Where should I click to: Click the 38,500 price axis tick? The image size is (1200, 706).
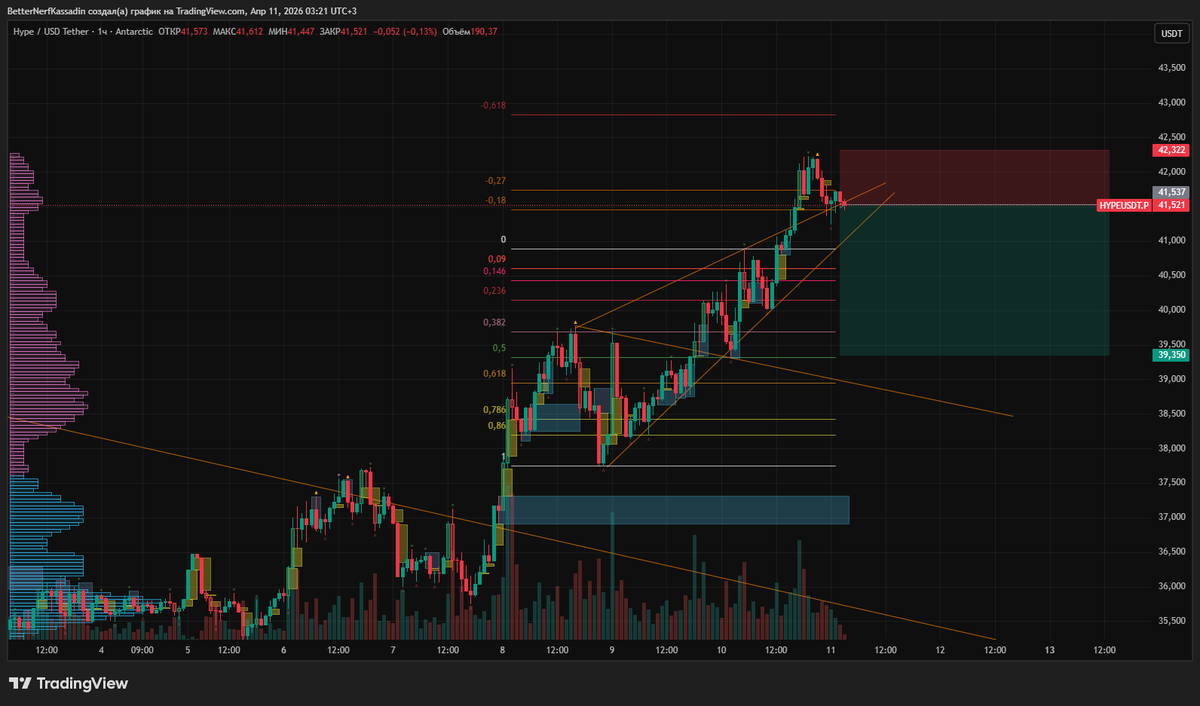(1172, 414)
